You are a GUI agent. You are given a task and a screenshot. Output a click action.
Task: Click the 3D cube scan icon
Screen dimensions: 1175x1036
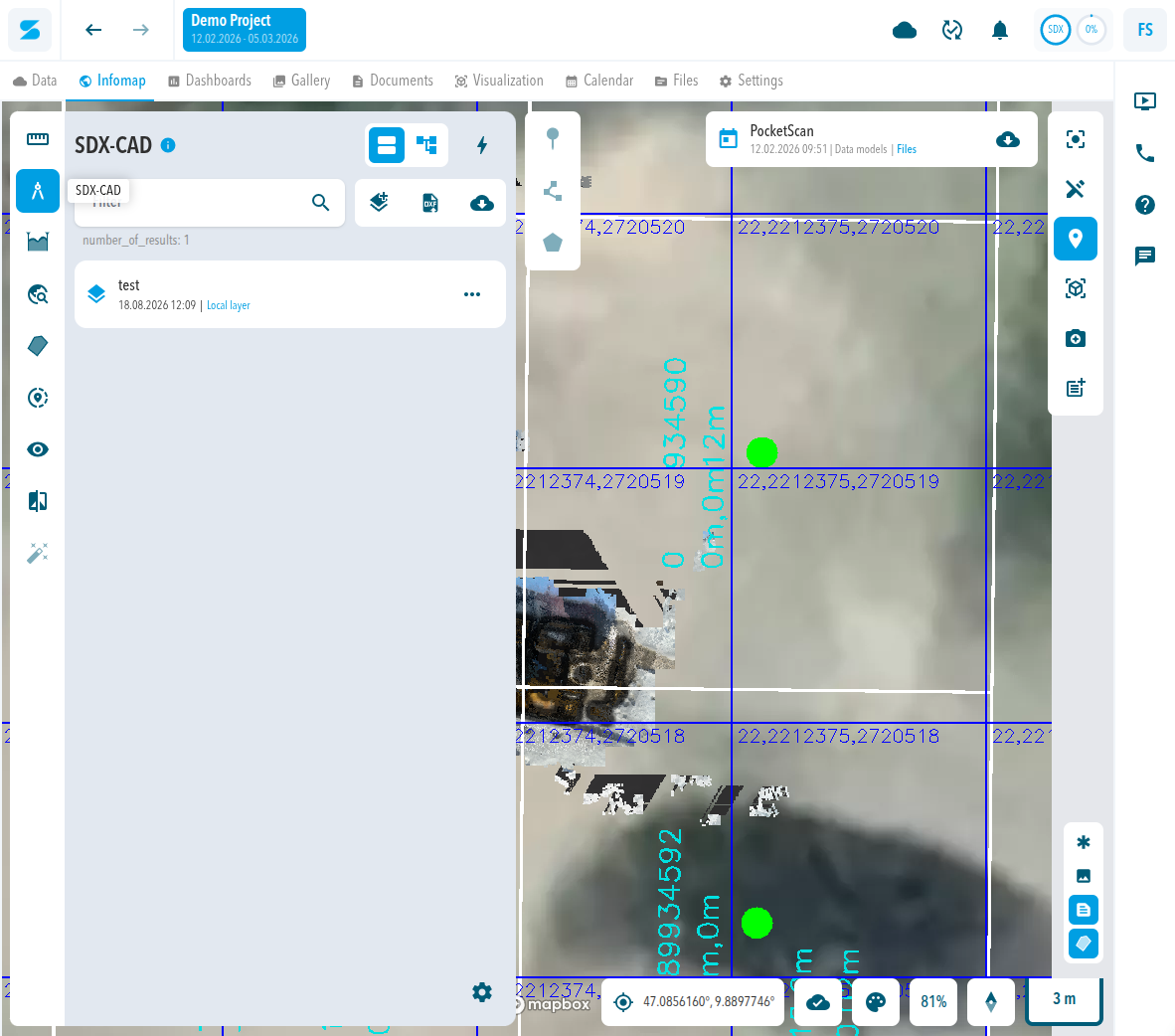[x=1076, y=288]
